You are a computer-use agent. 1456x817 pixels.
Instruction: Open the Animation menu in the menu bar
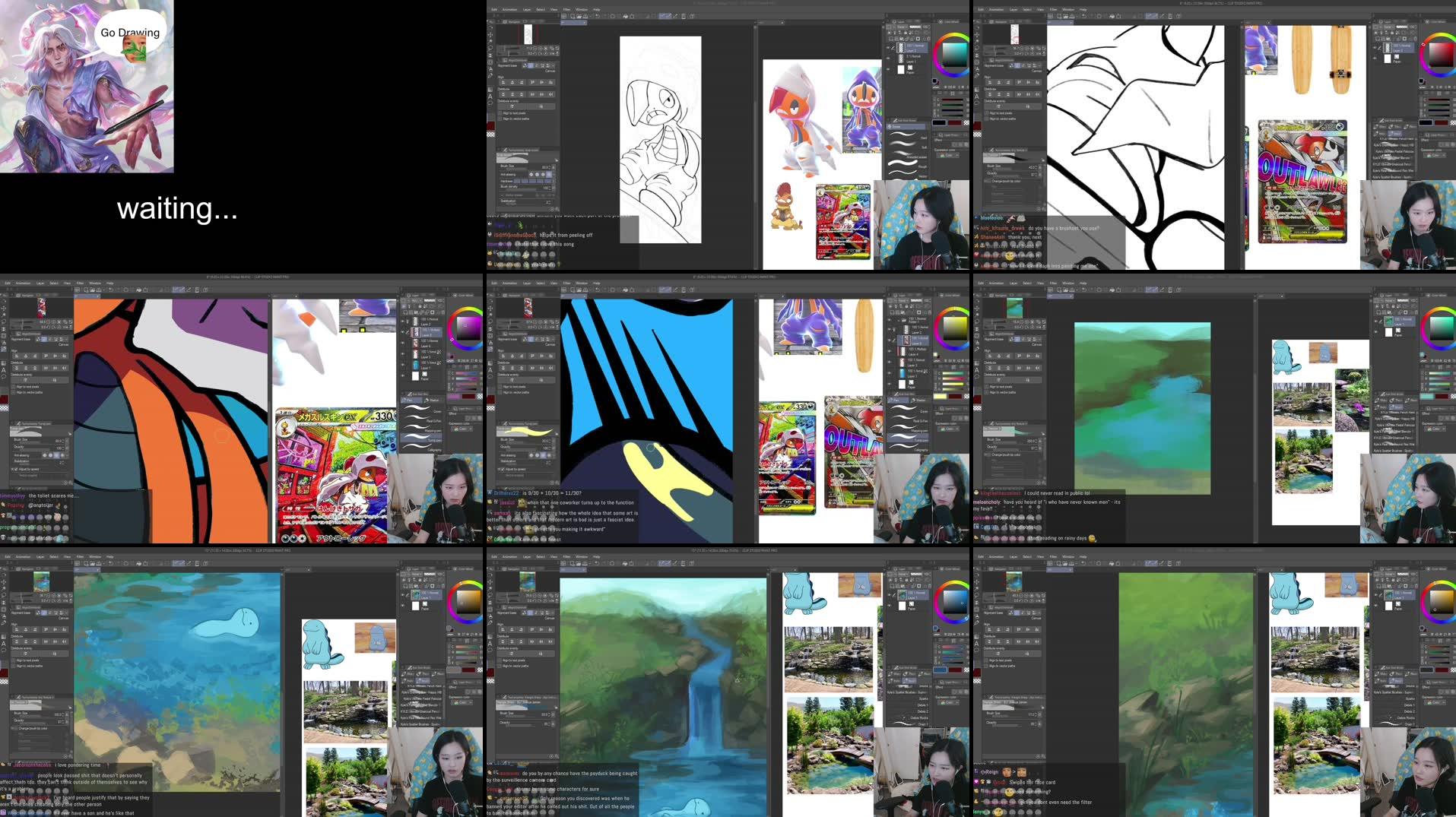509,9
